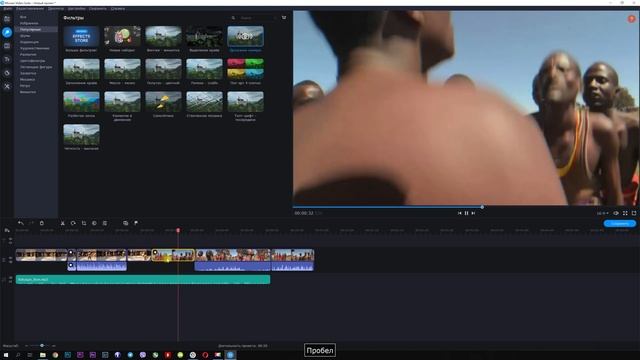640x360 pixels.
Task: Select the active Filters sidebar icon
Action: pyautogui.click(x=7, y=32)
